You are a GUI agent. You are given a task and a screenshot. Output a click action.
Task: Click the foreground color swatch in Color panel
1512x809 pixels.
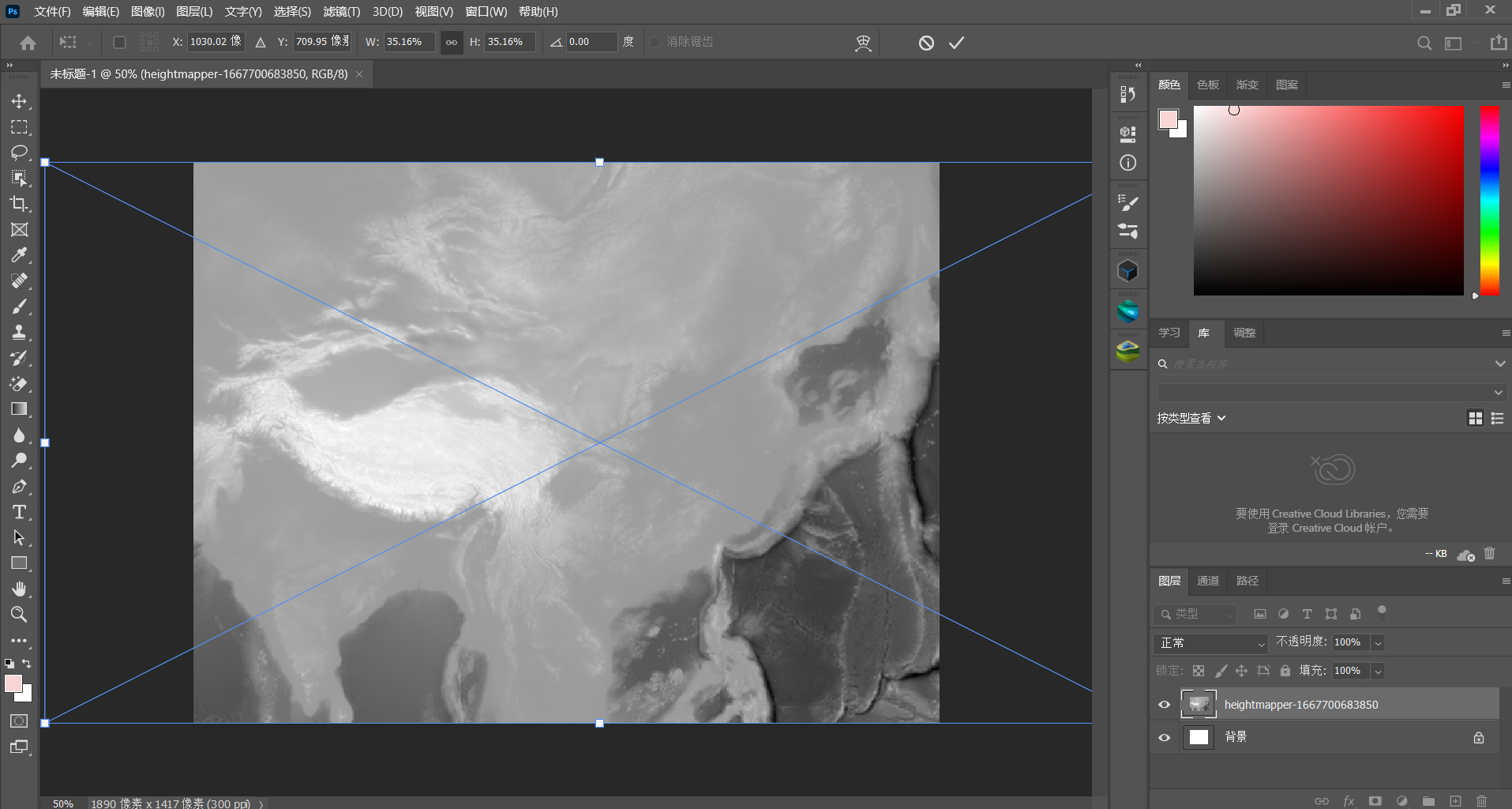click(1168, 119)
